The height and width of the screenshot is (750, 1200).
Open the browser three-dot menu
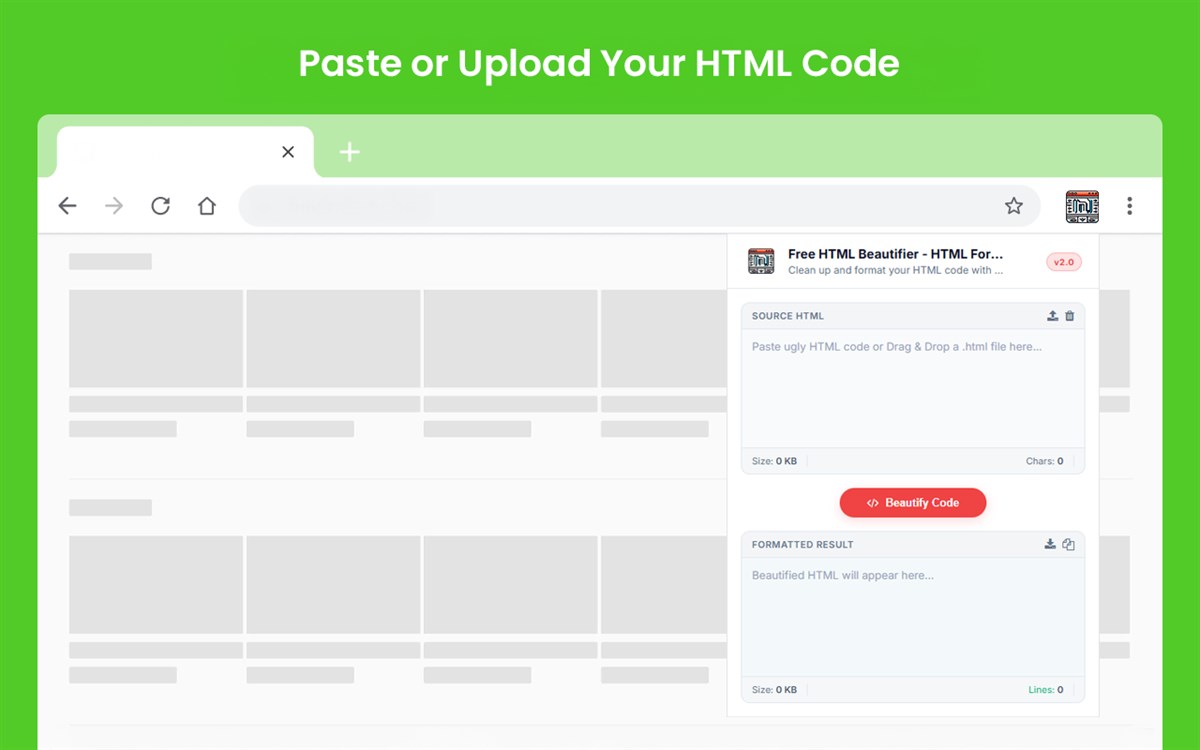click(x=1129, y=206)
